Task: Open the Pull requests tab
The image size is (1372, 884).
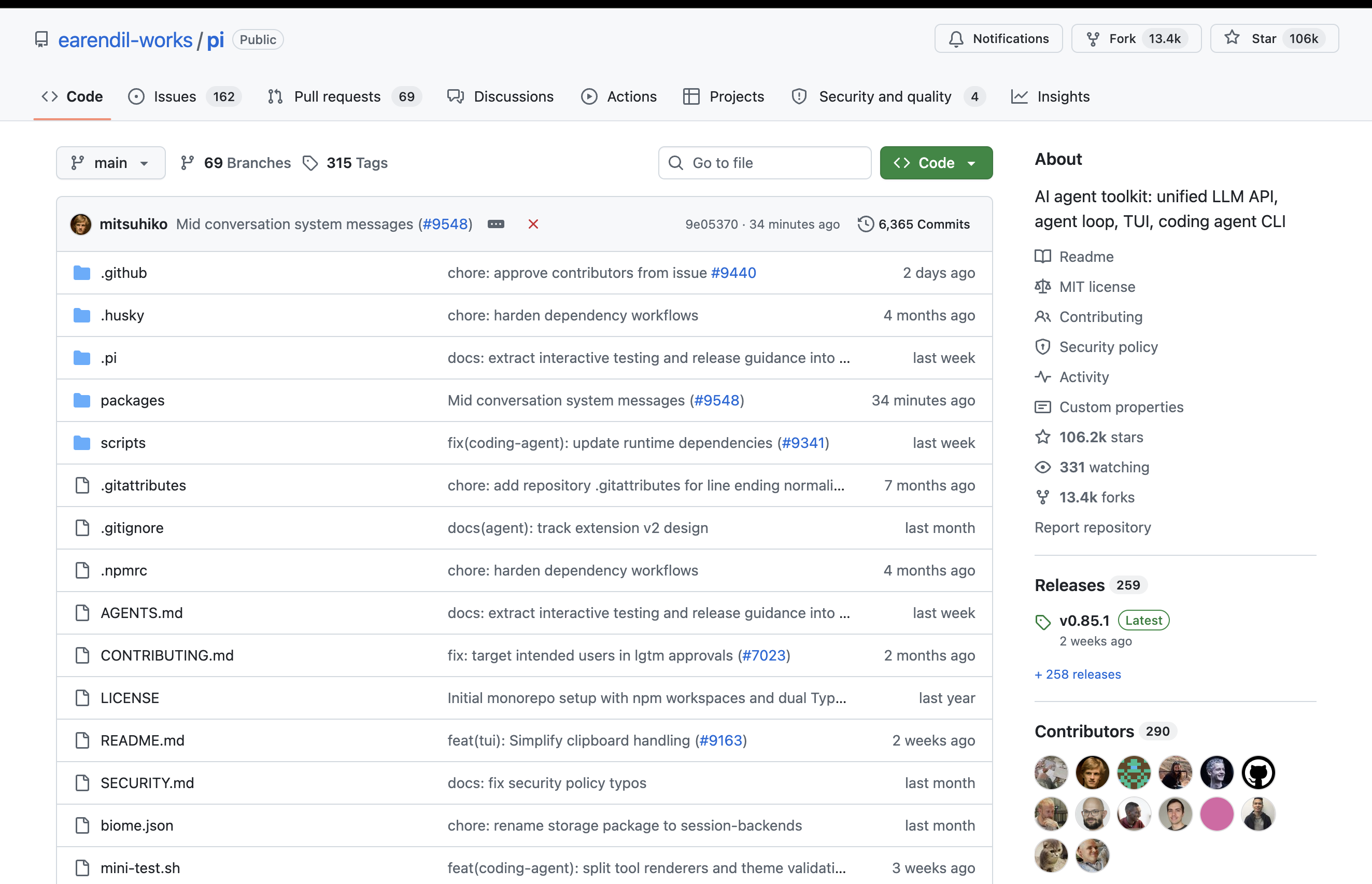Action: click(344, 96)
